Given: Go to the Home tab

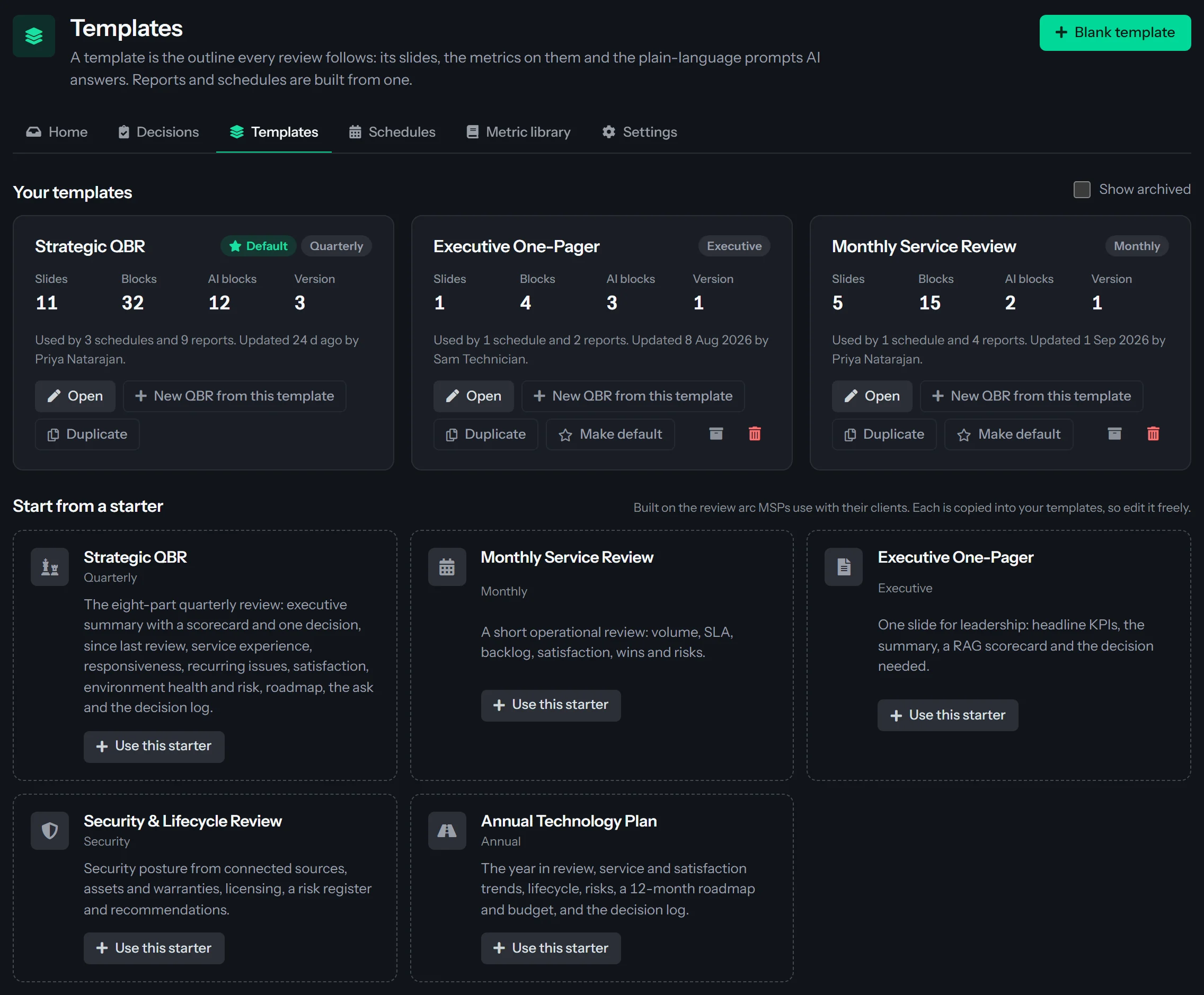Looking at the screenshot, I should [57, 132].
